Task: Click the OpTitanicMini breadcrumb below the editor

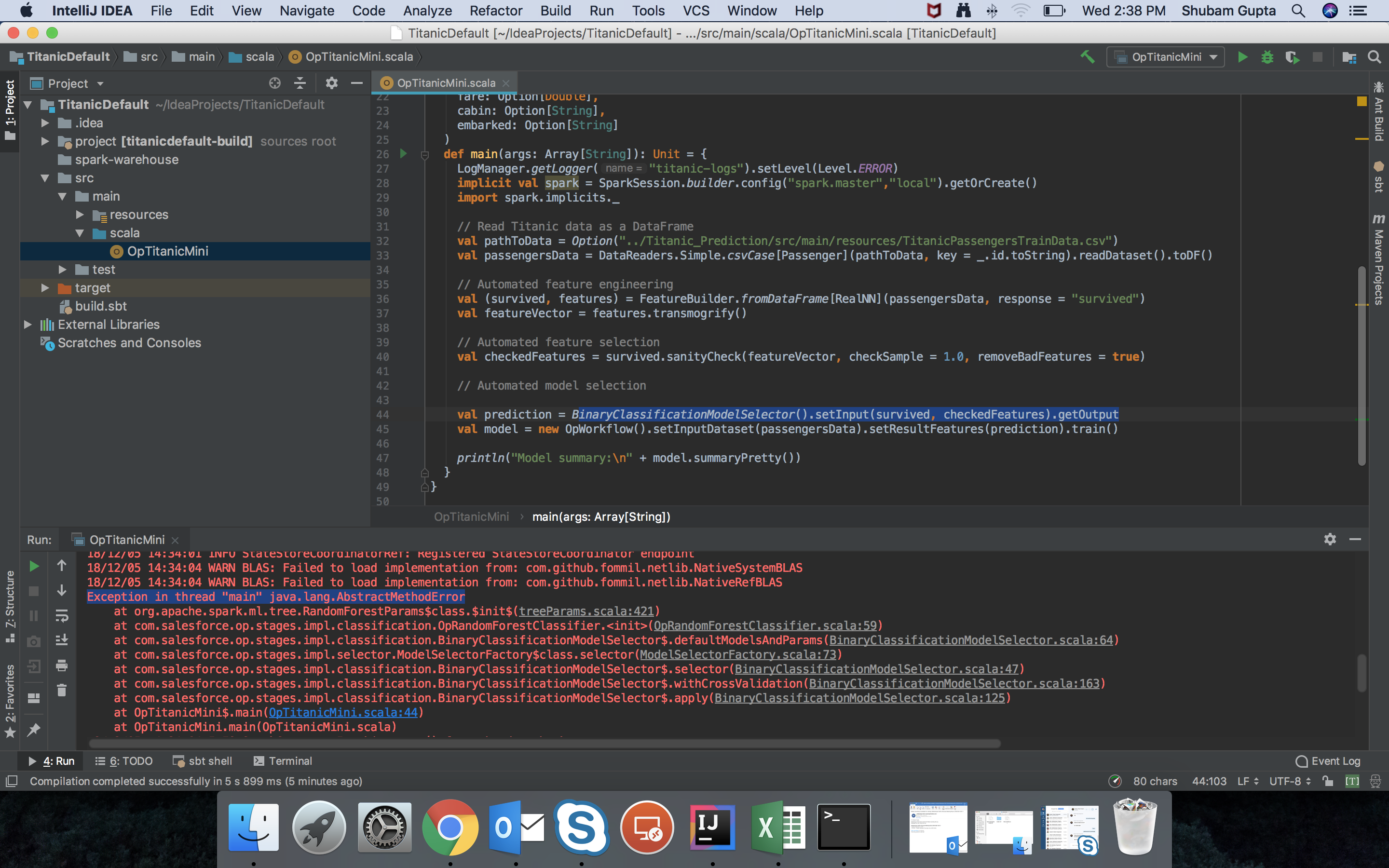Action: click(x=471, y=516)
